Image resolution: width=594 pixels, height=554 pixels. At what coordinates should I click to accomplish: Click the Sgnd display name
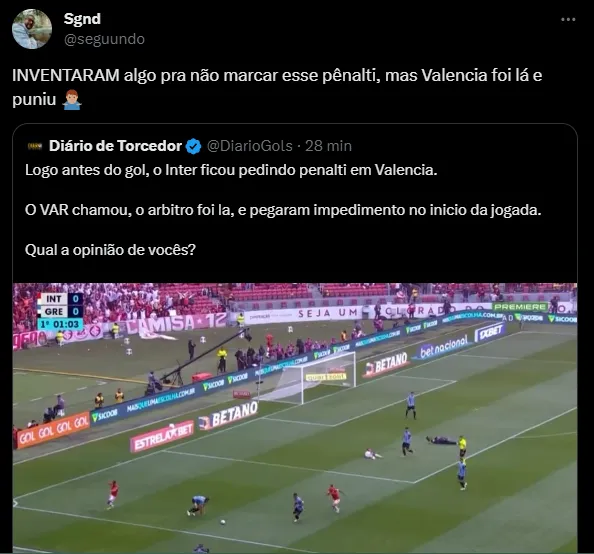coord(82,19)
